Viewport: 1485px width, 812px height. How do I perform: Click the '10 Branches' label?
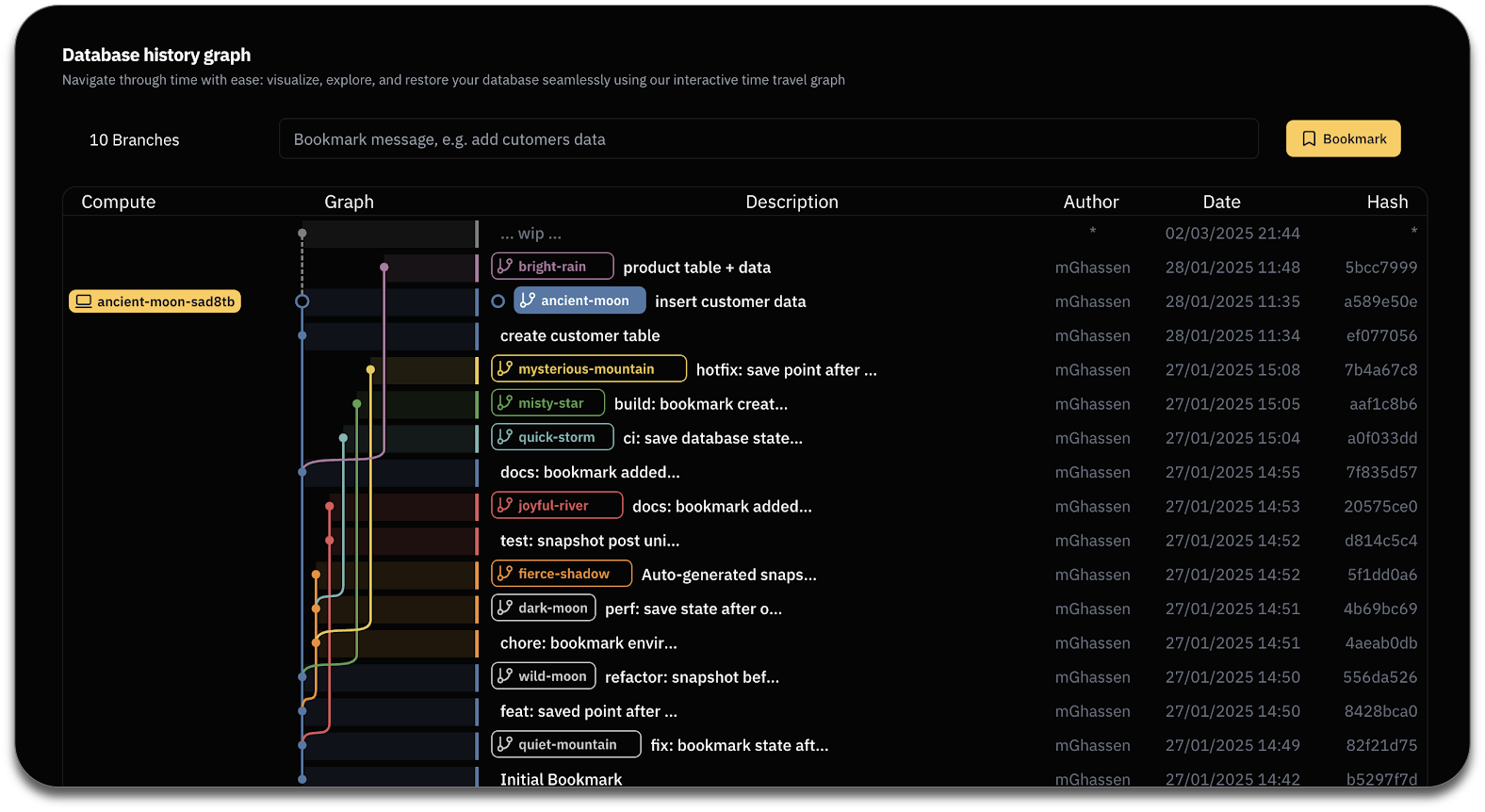coord(135,140)
